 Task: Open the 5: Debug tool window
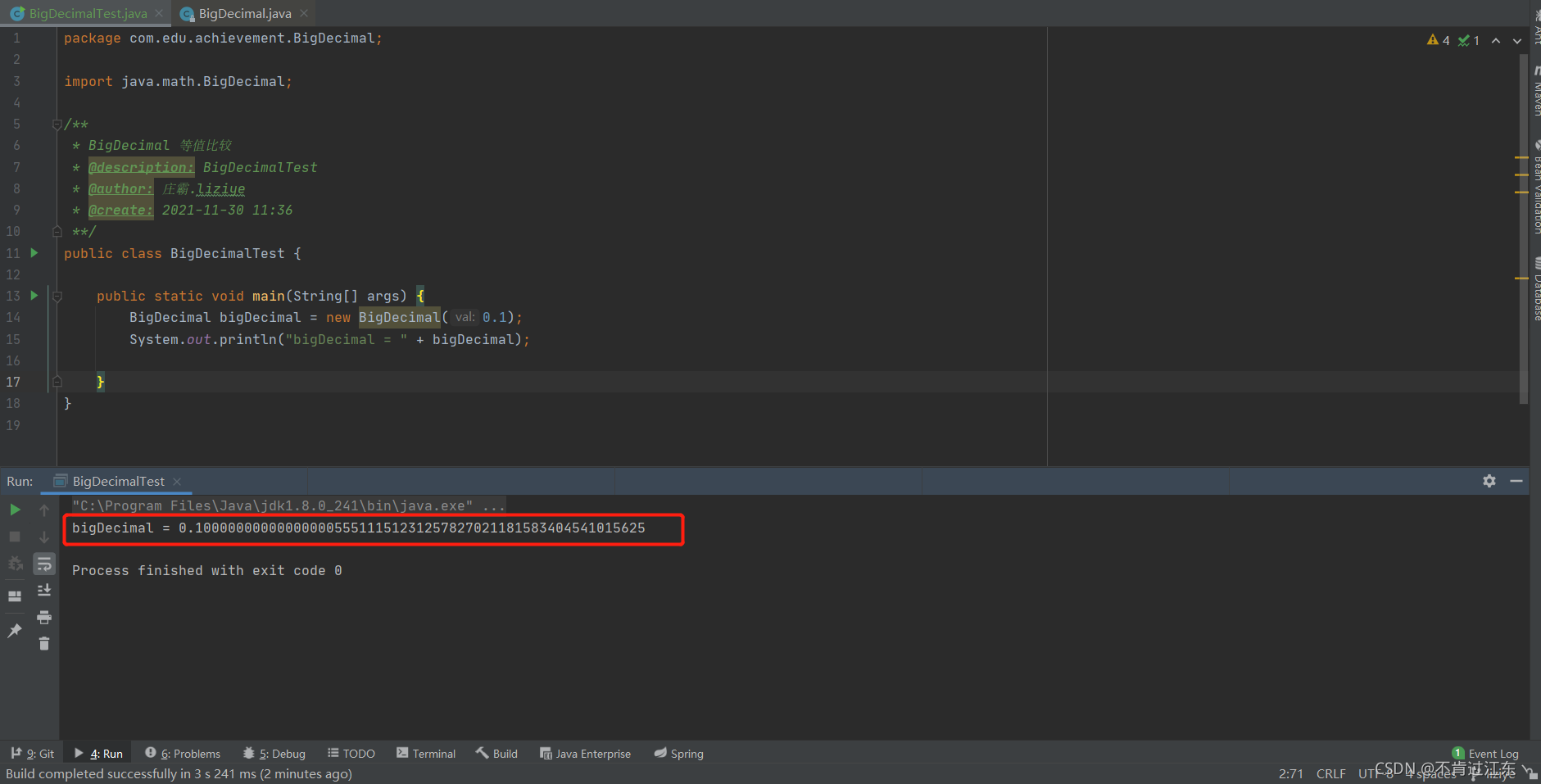pyautogui.click(x=274, y=754)
